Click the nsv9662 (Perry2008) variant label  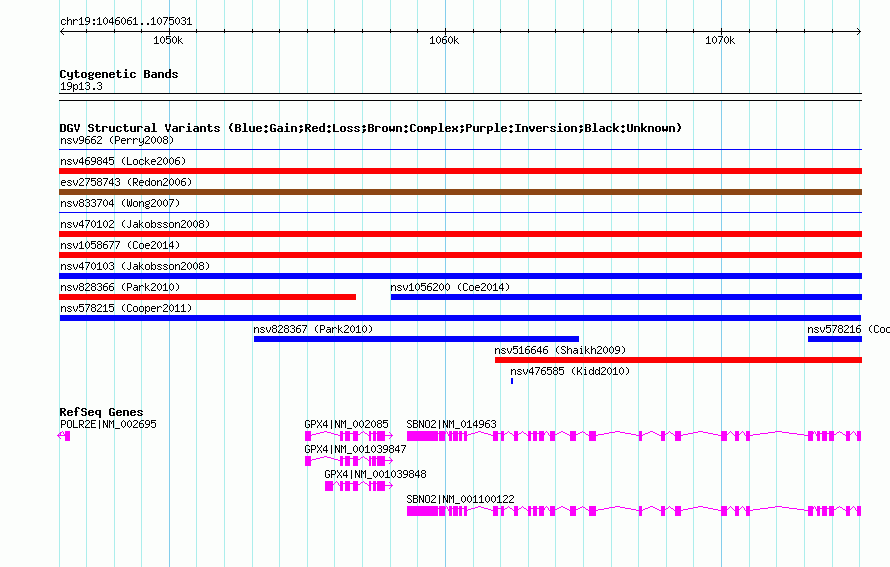tap(117, 140)
